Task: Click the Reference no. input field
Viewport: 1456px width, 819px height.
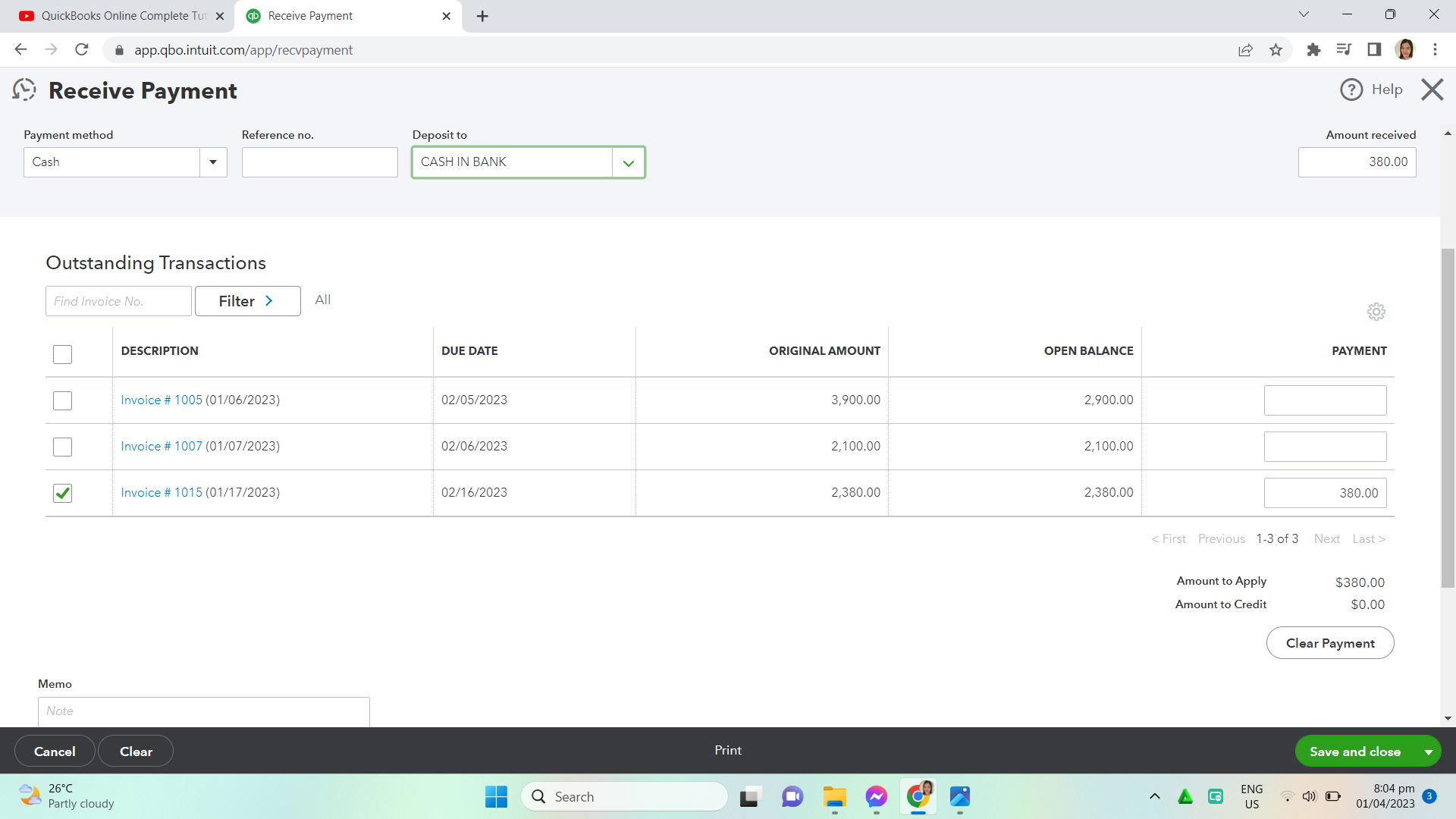Action: (x=319, y=162)
